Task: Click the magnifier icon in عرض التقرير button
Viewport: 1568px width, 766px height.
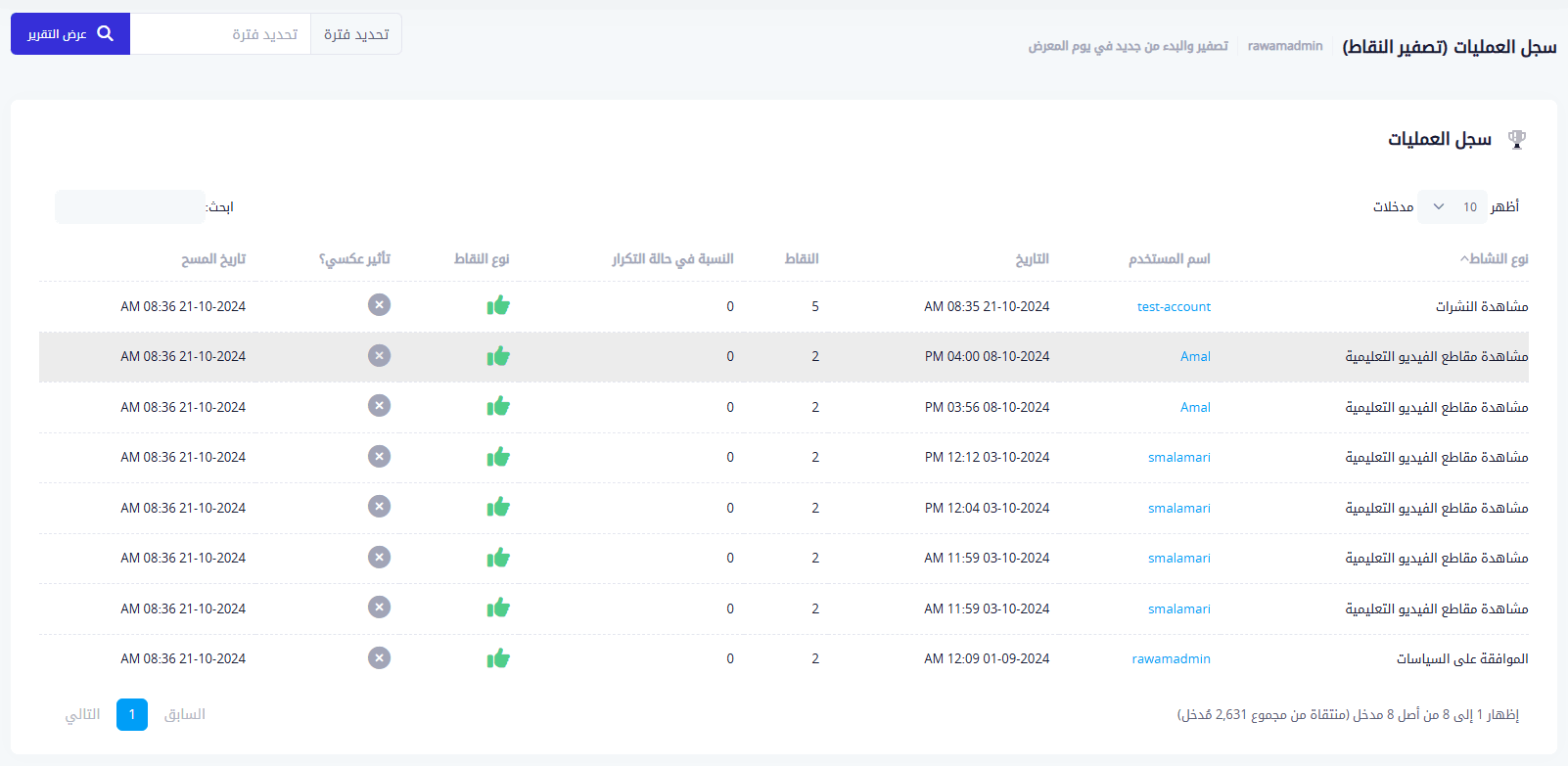Action: pos(106,34)
